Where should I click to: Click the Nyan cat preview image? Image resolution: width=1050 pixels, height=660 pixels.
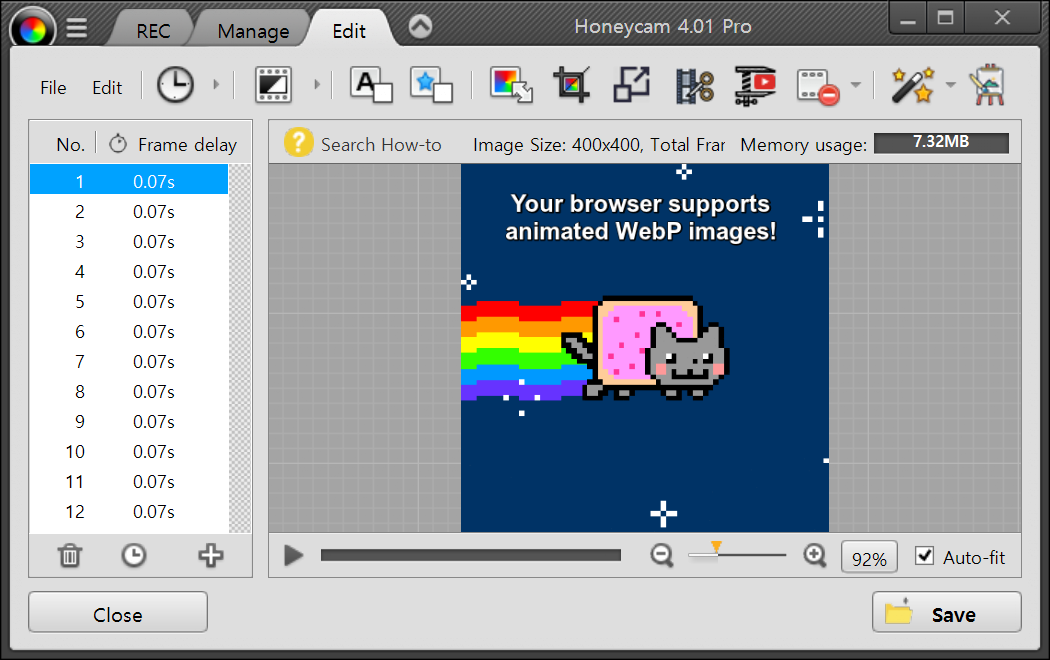coord(645,348)
